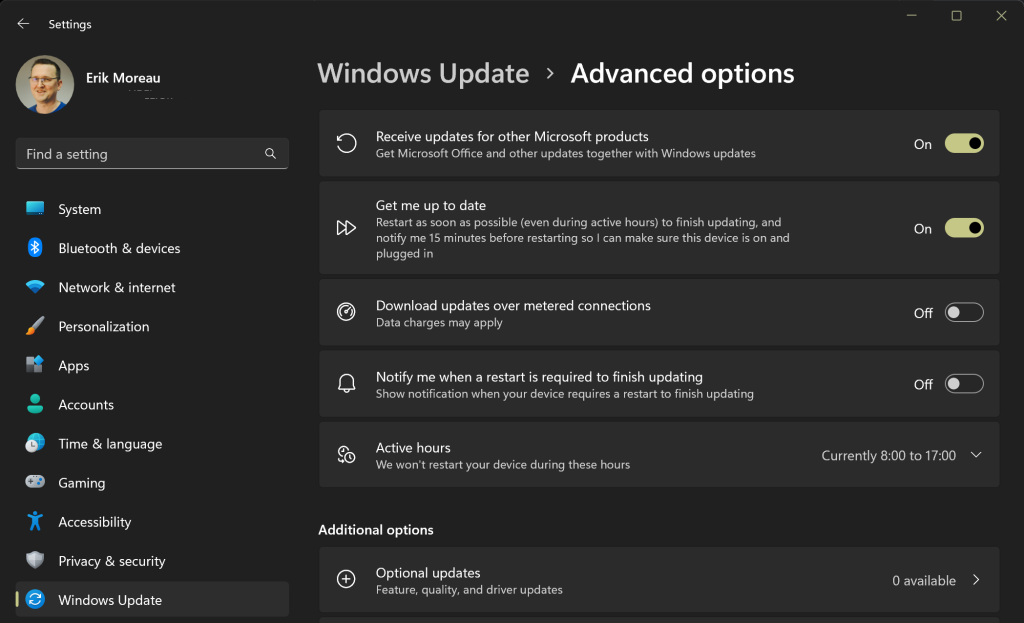The width and height of the screenshot is (1024, 623).
Task: Click the Gaming controller icon
Action: 35,482
